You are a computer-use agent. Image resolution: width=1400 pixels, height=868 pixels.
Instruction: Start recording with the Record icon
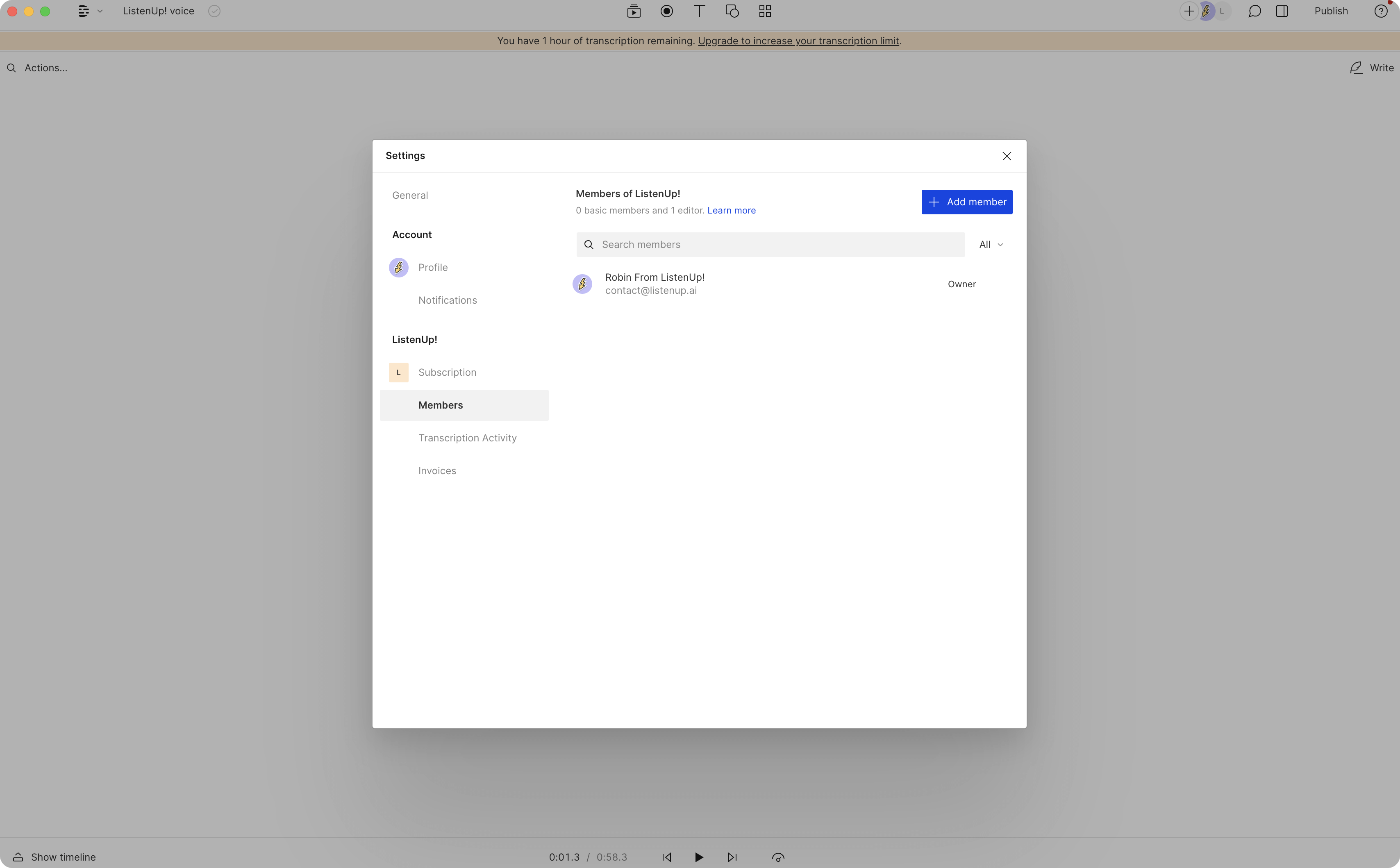pos(666,11)
